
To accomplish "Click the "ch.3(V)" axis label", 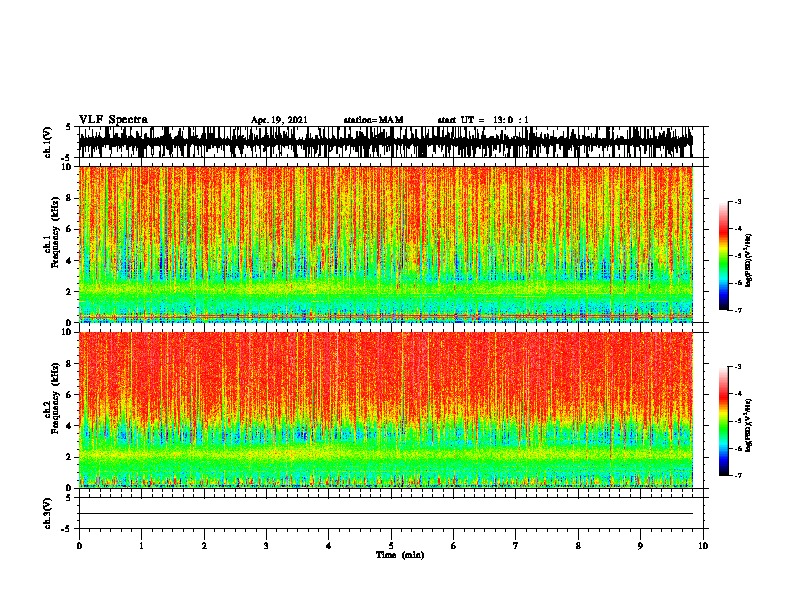I will (47, 513).
